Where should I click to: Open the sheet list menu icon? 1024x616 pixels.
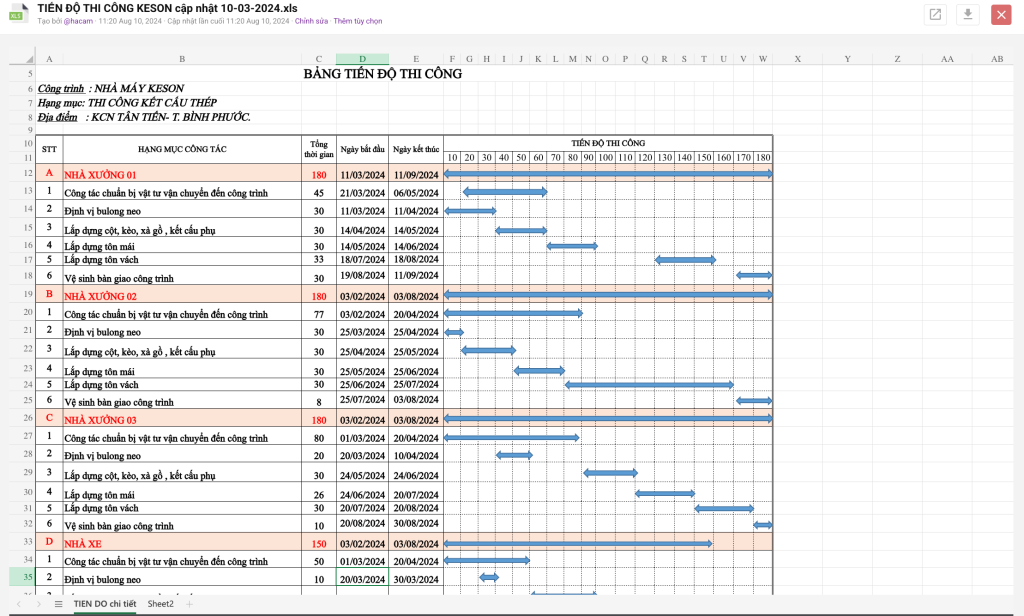point(58,604)
